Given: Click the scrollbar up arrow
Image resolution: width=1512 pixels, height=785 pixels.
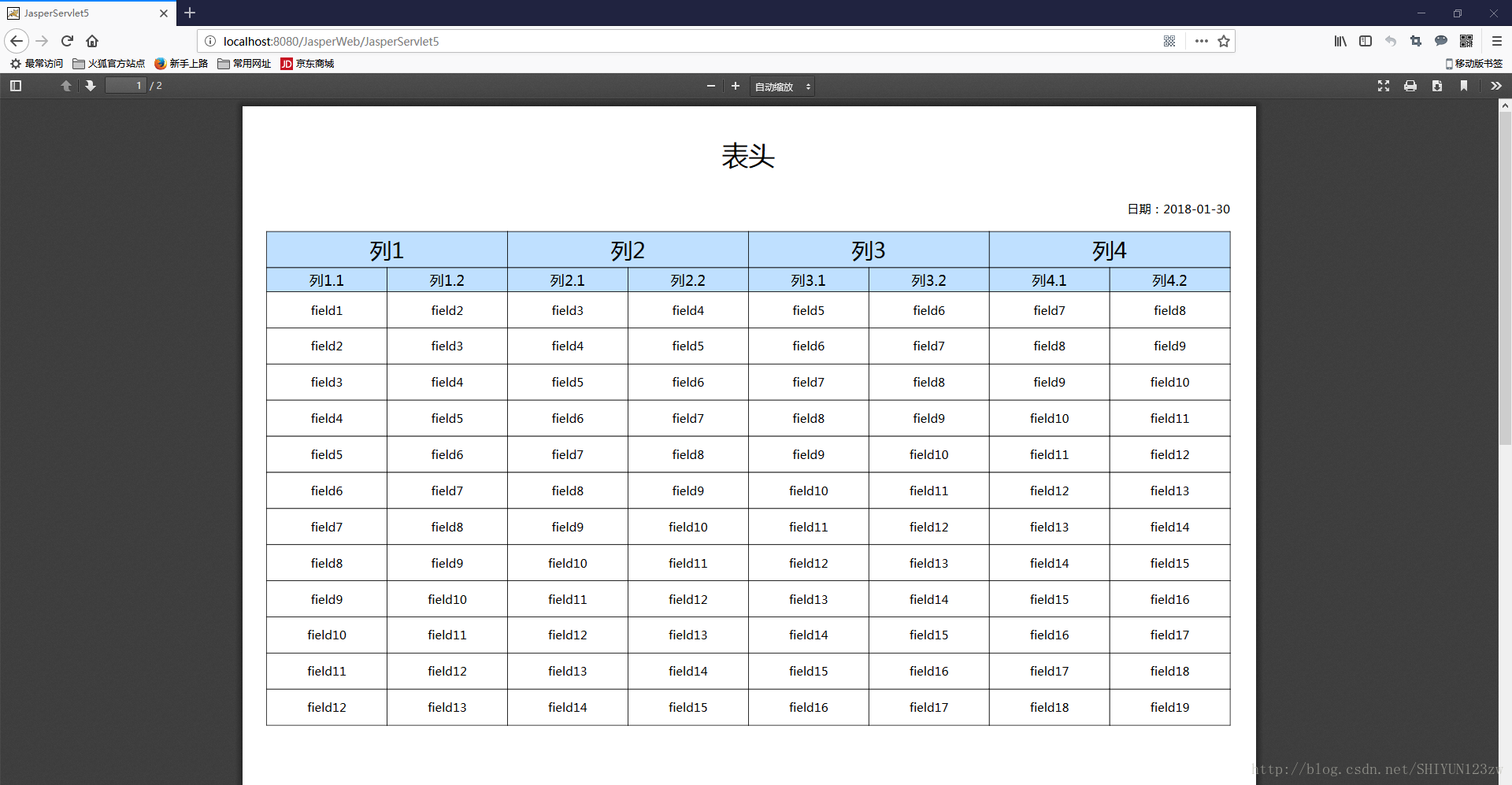Looking at the screenshot, I should pyautogui.click(x=1505, y=105).
